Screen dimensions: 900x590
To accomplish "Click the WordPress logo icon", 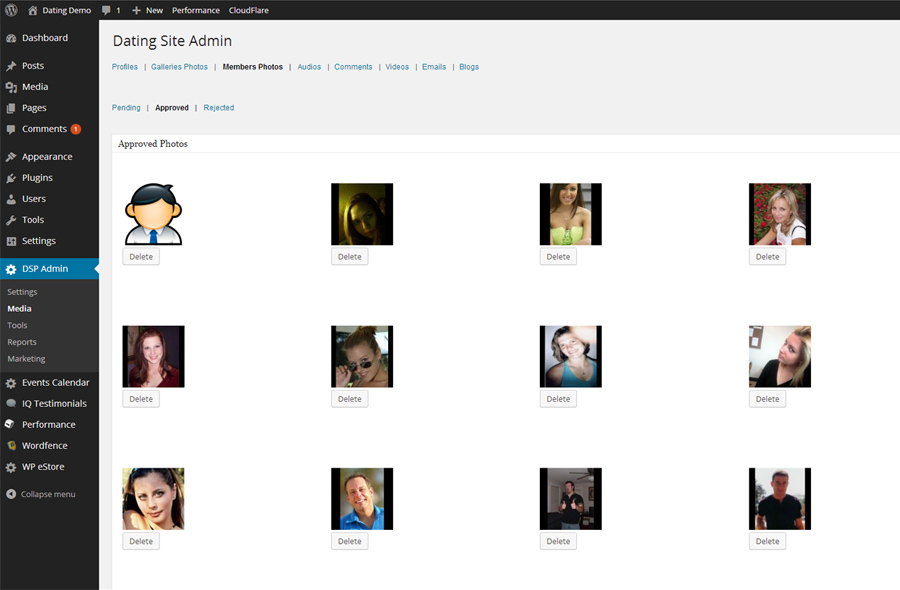I will coord(11,10).
